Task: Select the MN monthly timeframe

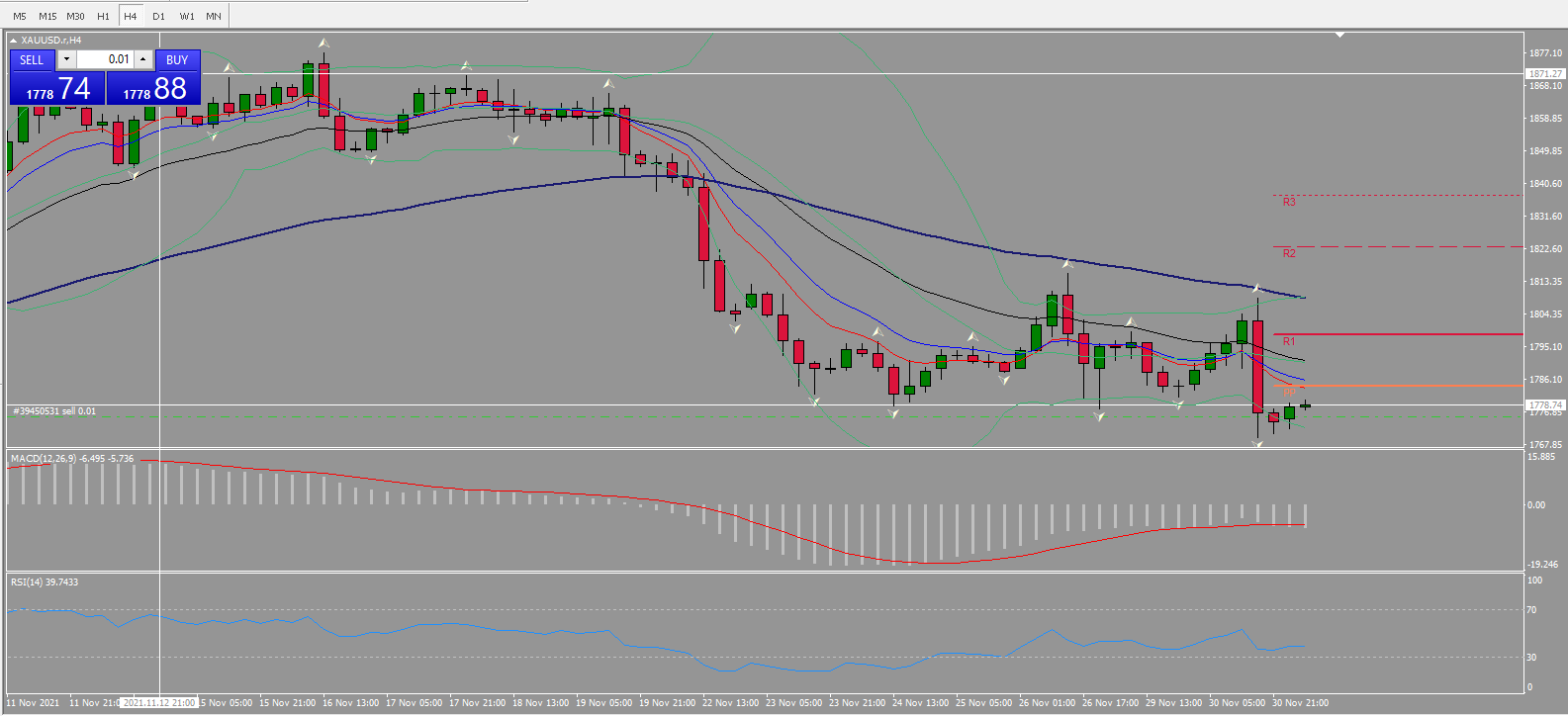Action: pos(214,16)
